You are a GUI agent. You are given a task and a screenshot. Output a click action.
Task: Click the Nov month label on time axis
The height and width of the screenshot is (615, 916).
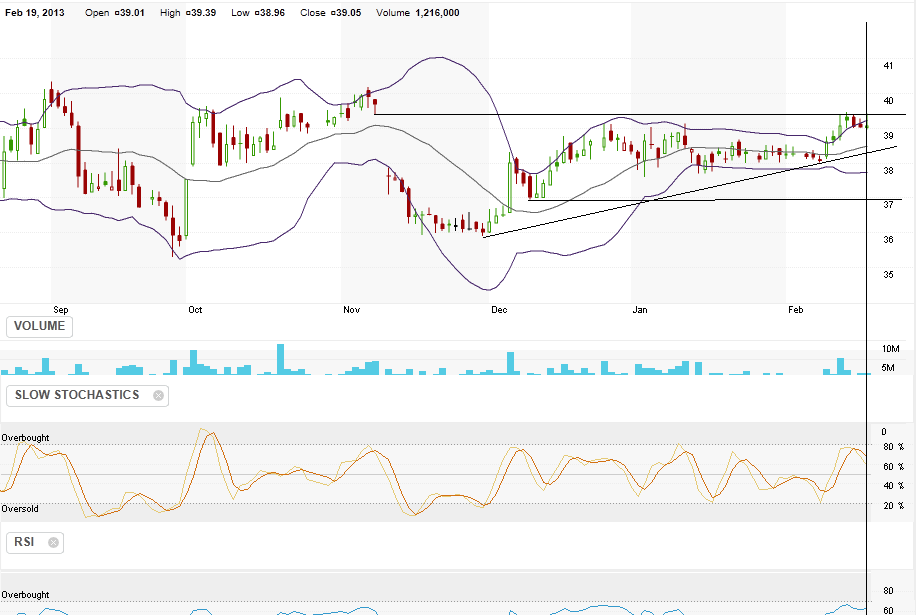[351, 310]
